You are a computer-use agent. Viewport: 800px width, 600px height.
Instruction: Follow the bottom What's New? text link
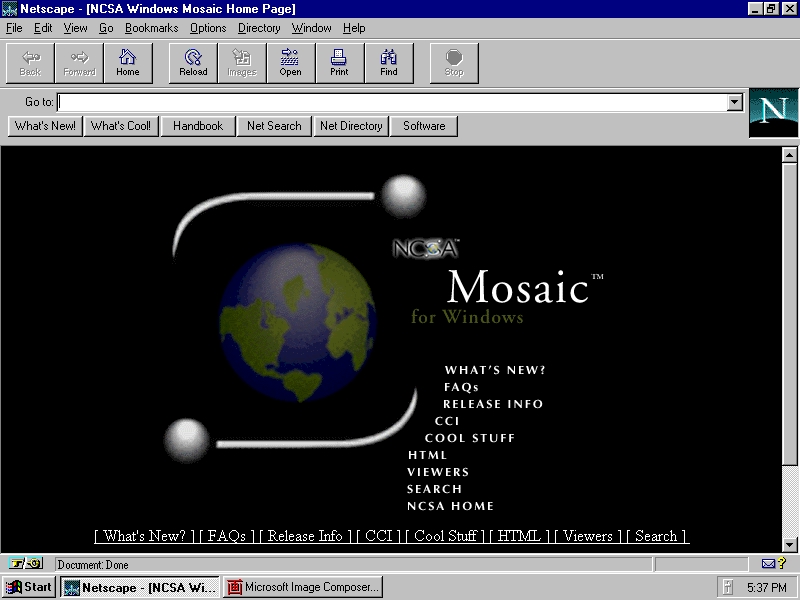point(144,536)
